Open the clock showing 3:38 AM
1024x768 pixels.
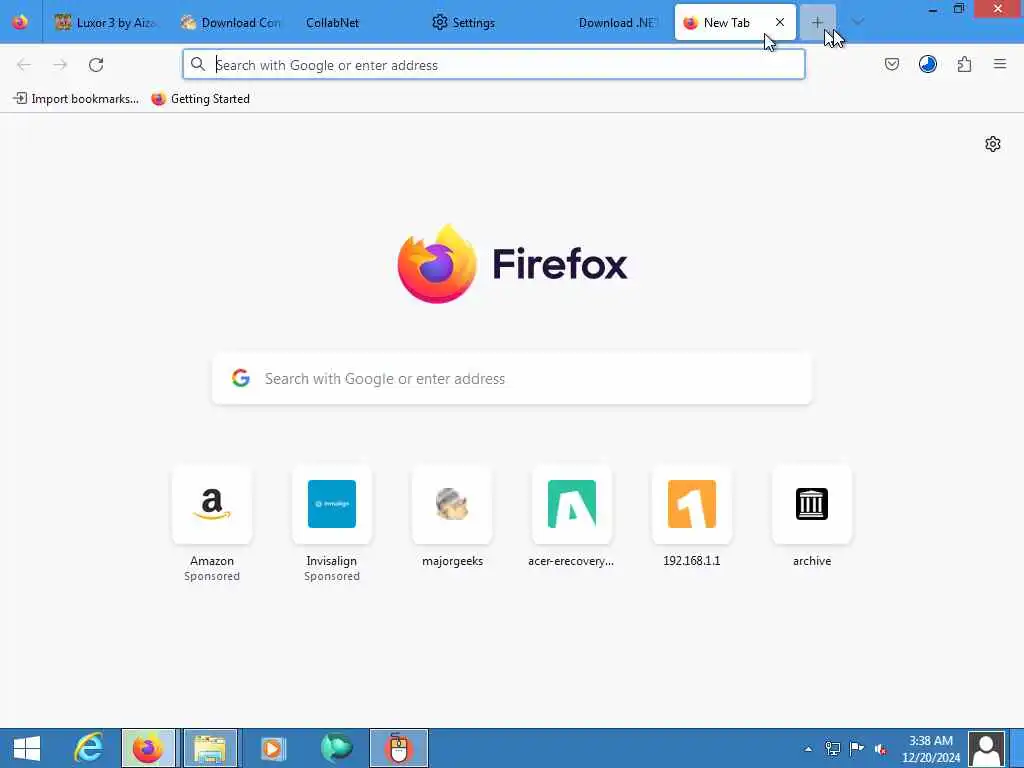click(x=931, y=749)
